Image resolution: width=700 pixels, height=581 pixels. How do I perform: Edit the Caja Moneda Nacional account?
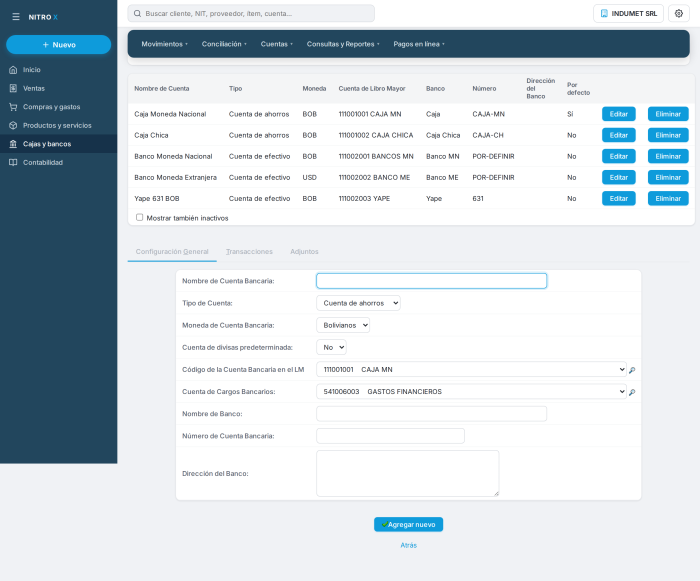point(618,114)
